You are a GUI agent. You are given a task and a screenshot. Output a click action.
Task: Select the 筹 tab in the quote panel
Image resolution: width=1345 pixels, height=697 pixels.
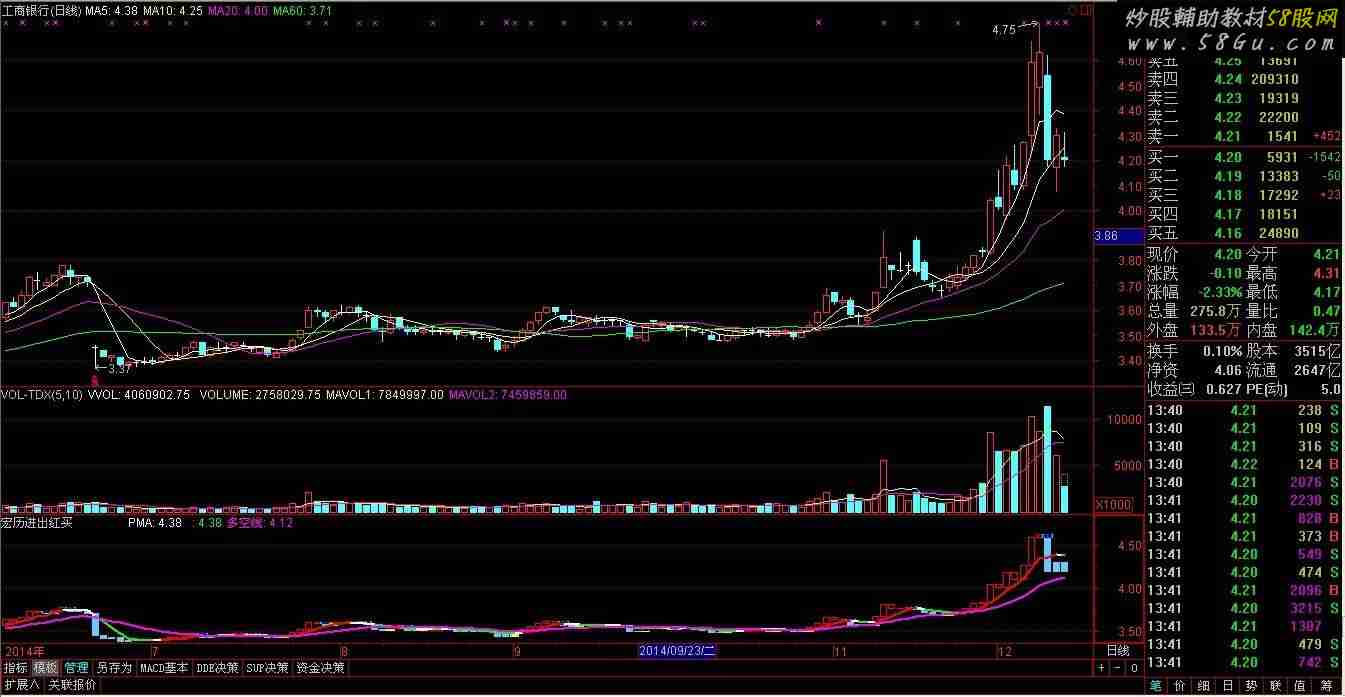1327,686
